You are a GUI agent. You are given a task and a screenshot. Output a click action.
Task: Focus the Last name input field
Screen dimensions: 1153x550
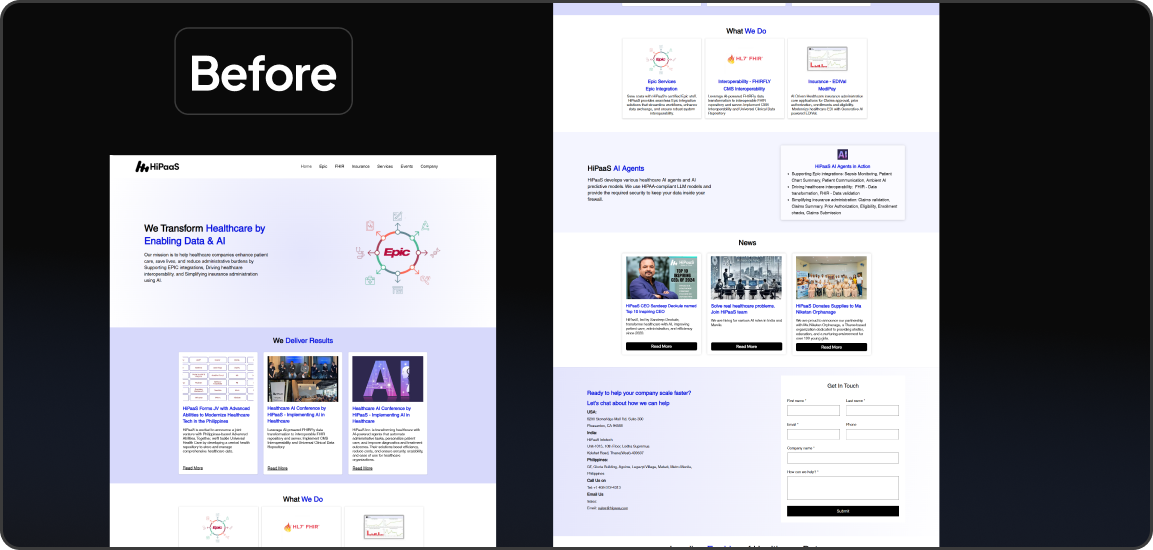(x=872, y=410)
